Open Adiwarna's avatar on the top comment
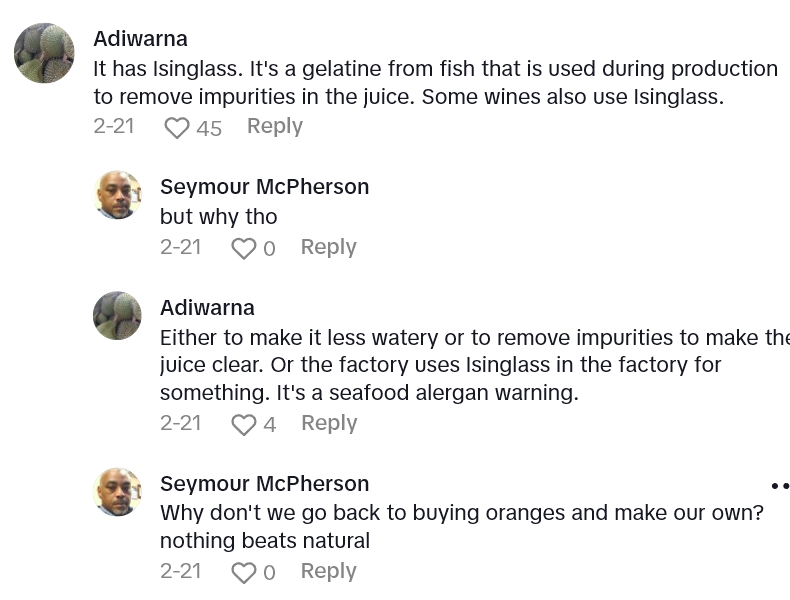Screen dimensions: 790x600 [x=44, y=53]
